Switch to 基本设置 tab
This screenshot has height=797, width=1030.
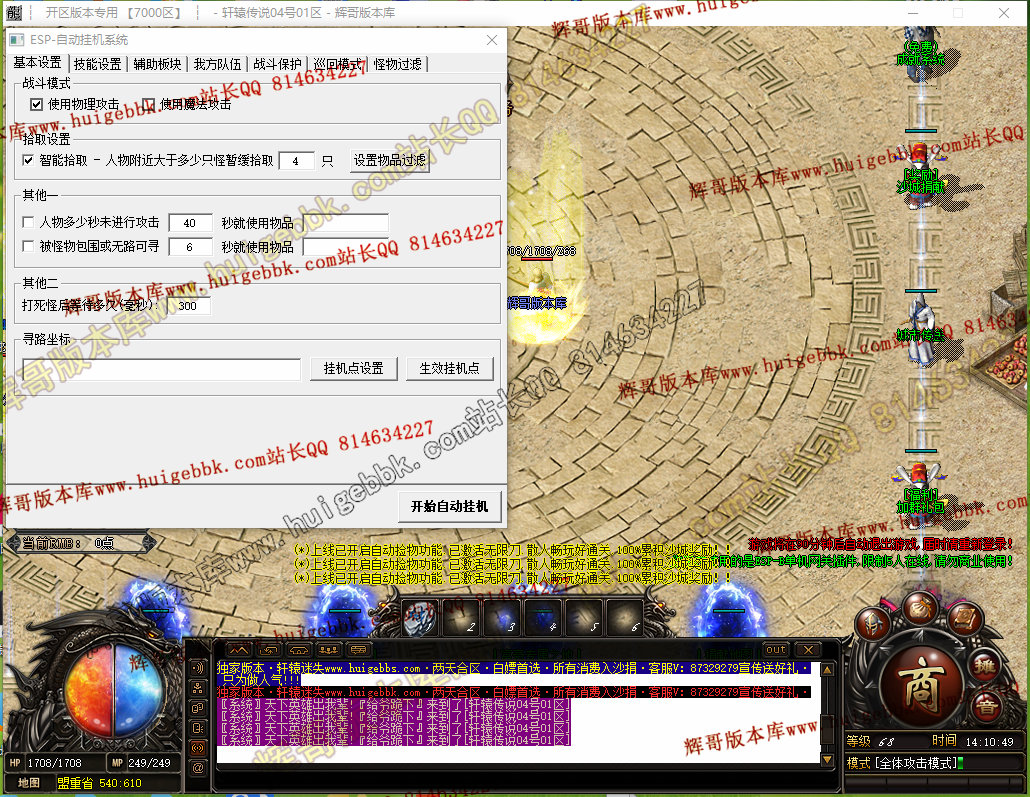37,62
